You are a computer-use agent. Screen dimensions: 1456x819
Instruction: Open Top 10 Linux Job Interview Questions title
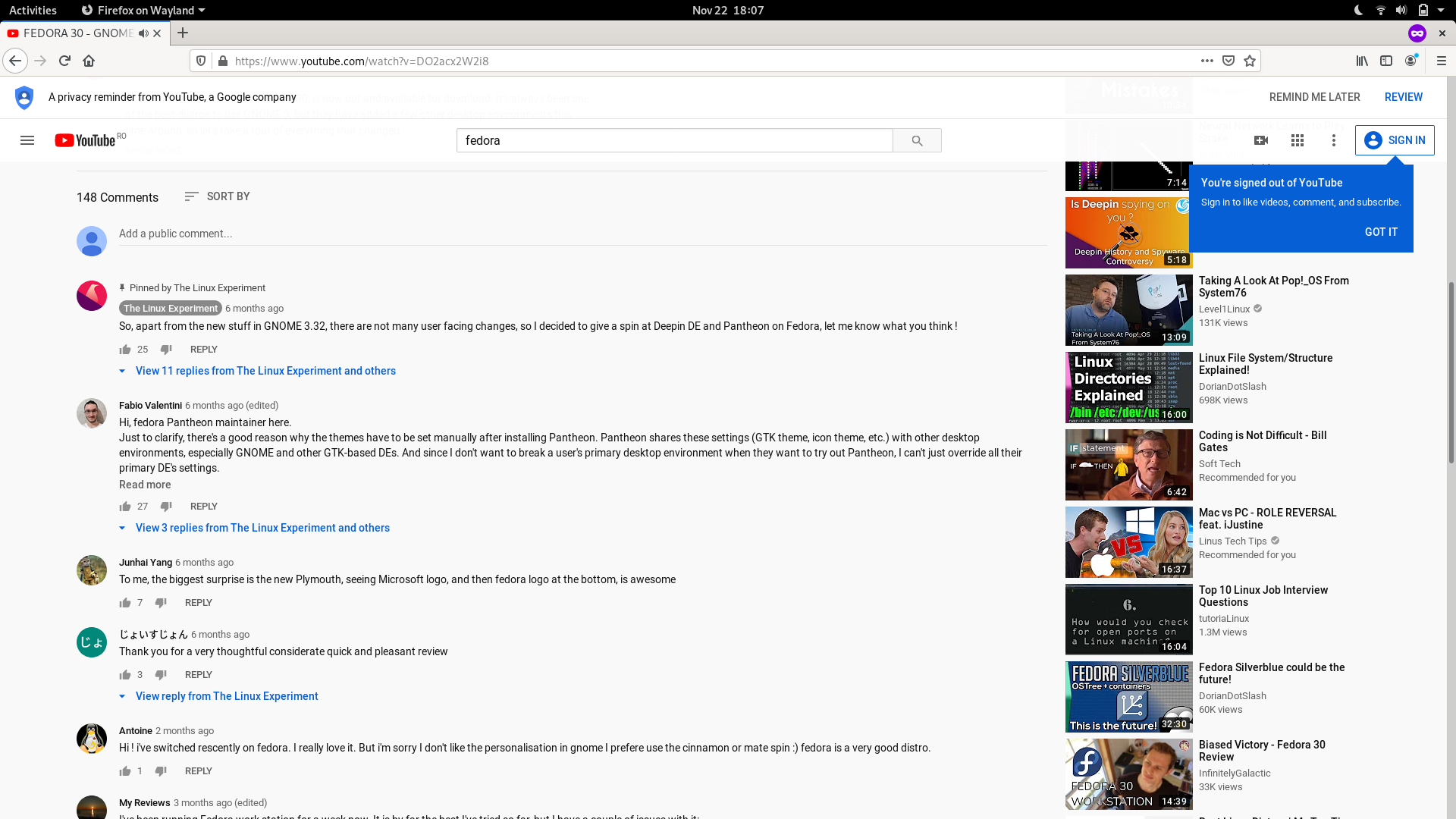(x=1263, y=596)
